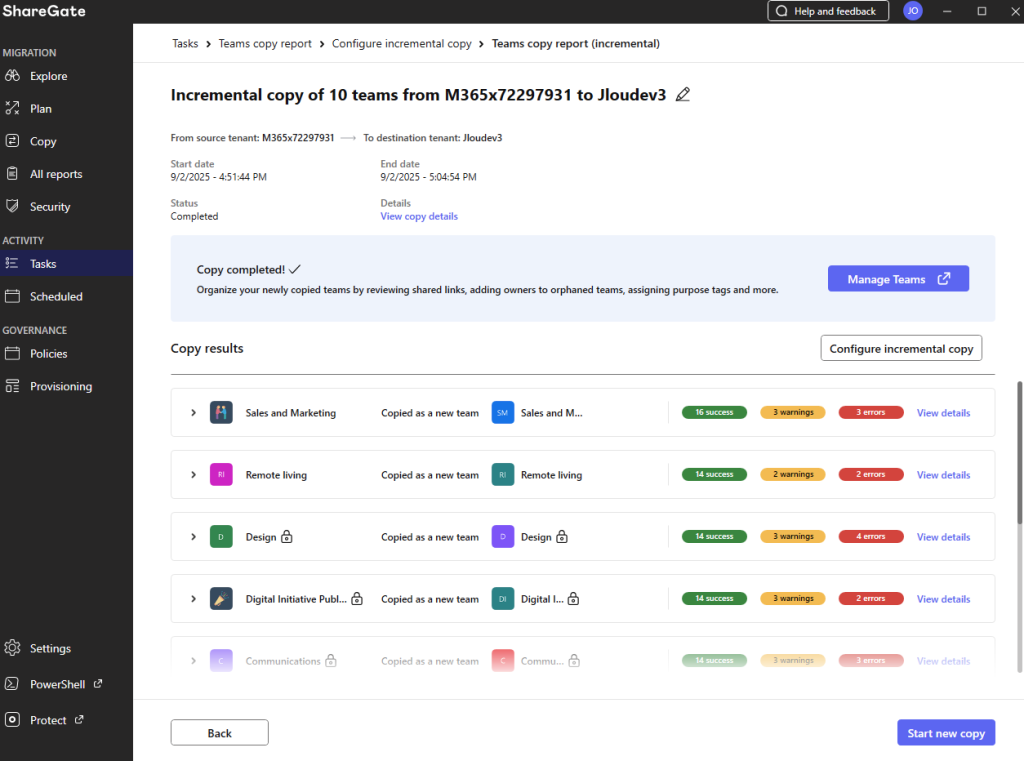Open the Provisioning section

point(60,386)
